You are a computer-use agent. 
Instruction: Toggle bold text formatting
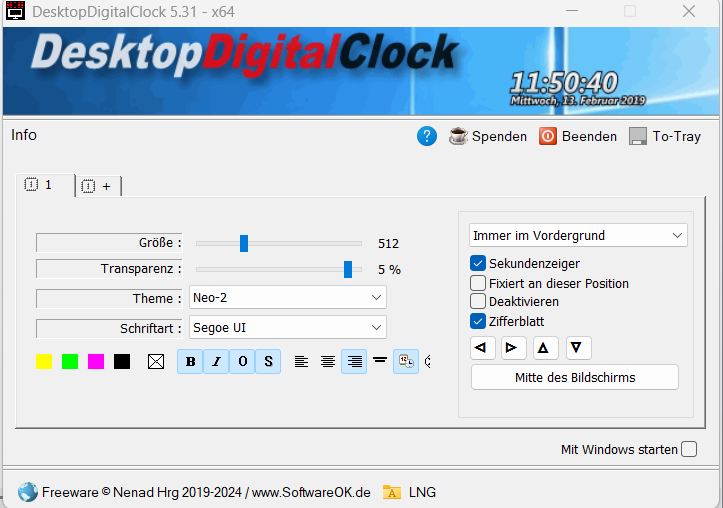(190, 361)
